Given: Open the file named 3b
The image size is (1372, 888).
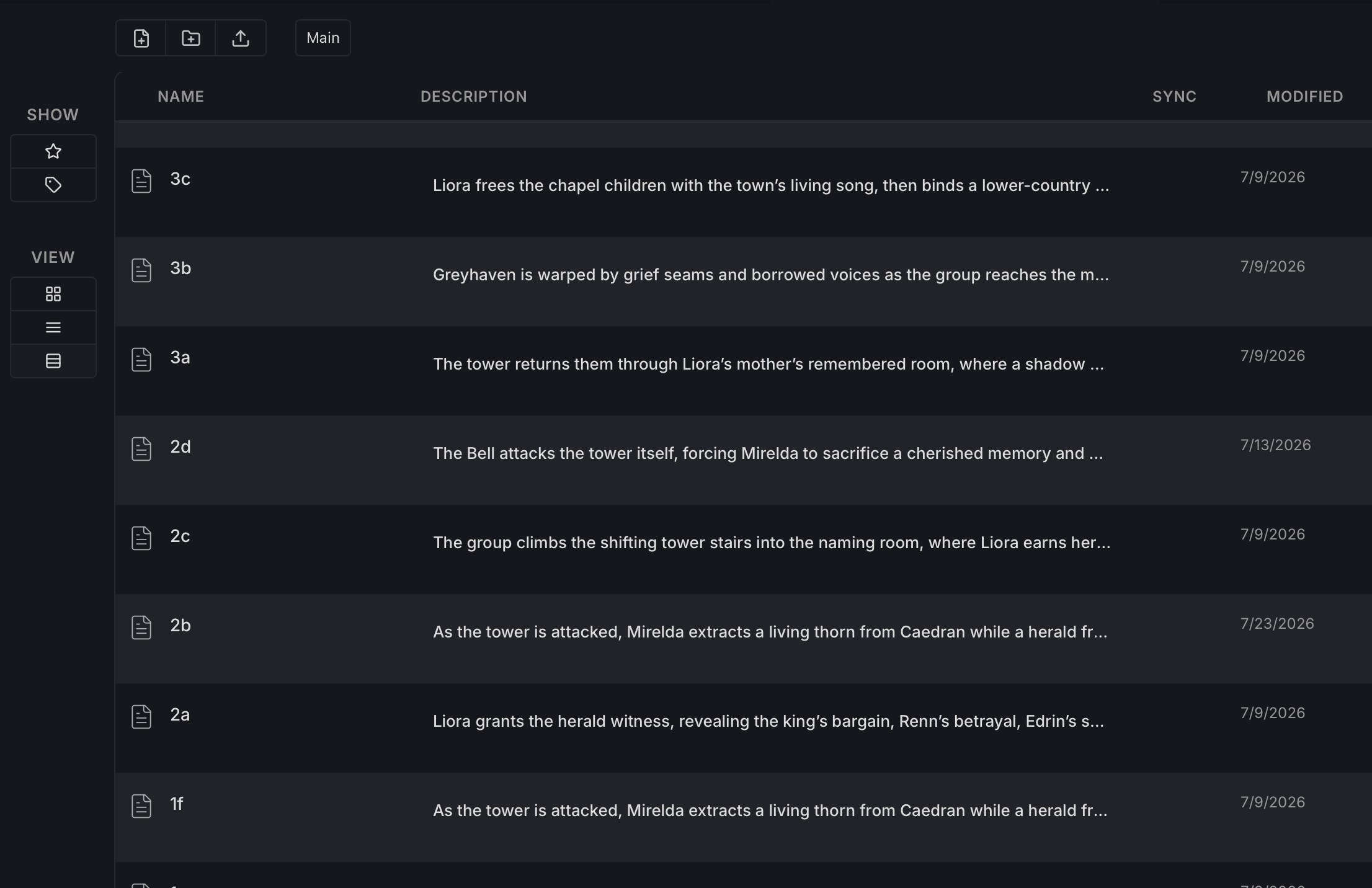Looking at the screenshot, I should point(180,269).
